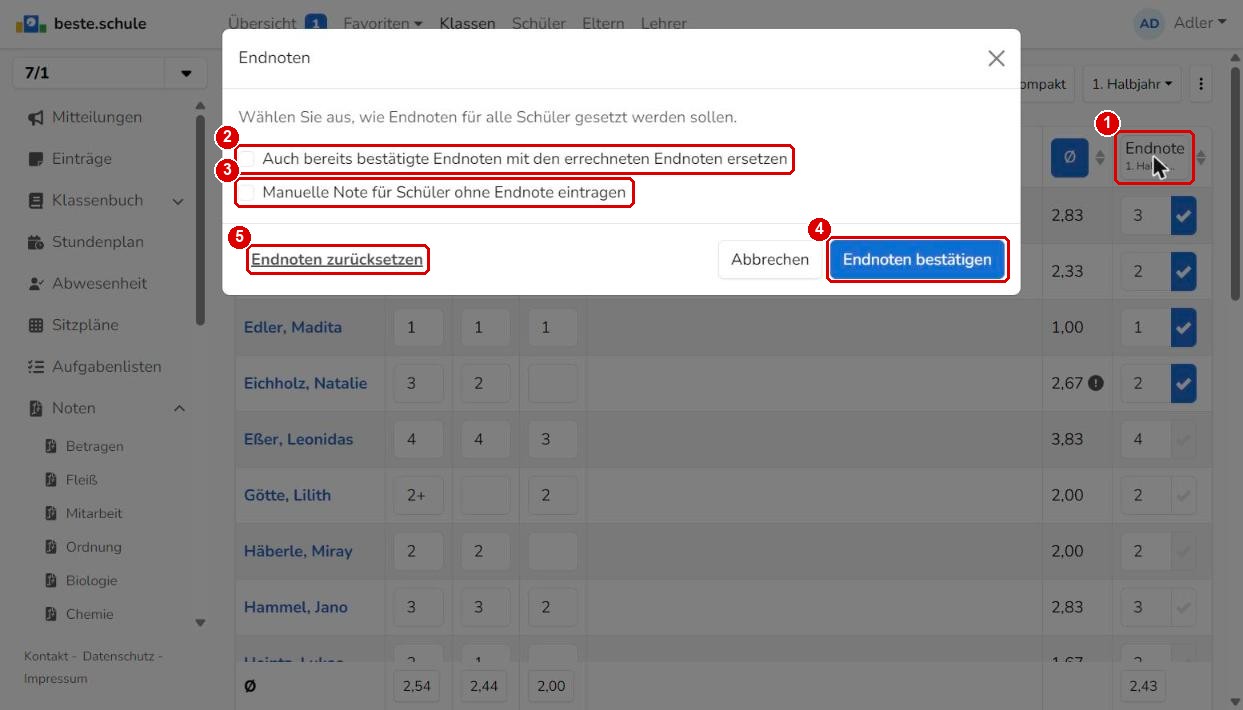This screenshot has width=1243, height=710.
Task: Enable replacing already confirmed Endnoten checkbox
Action: [x=246, y=159]
